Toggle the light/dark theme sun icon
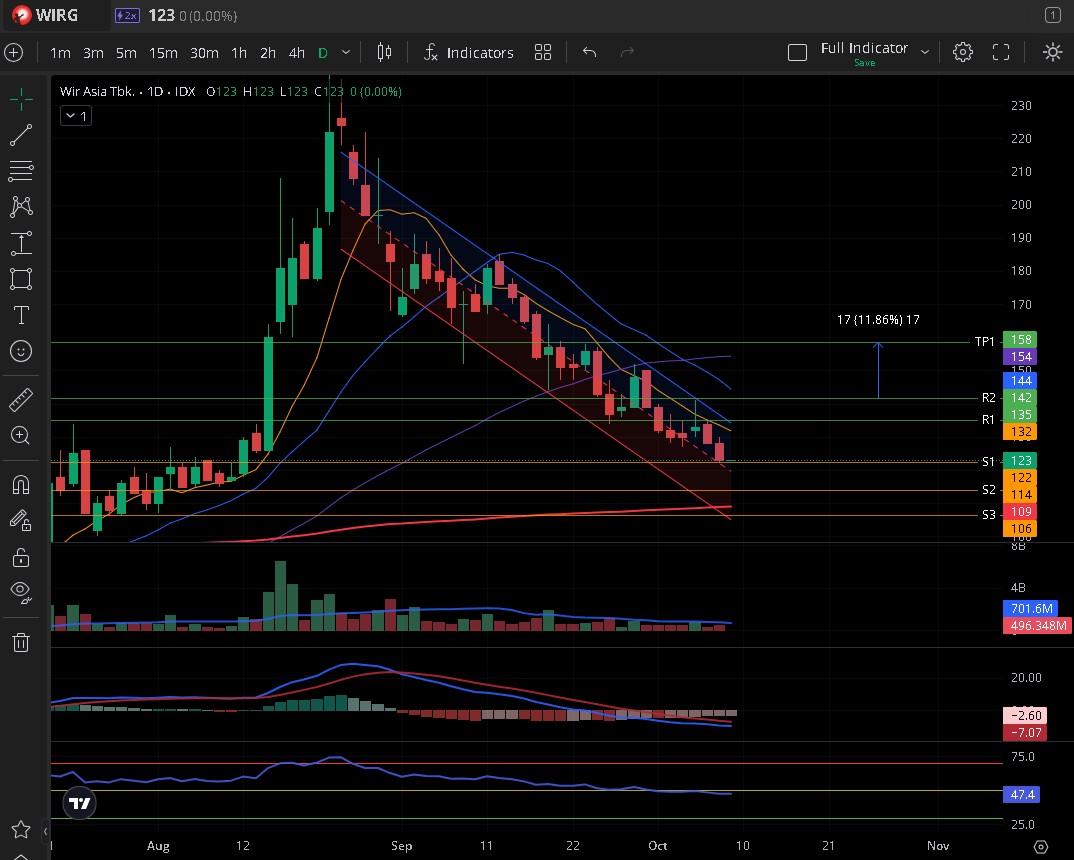Image resolution: width=1074 pixels, height=860 pixels. tap(1052, 52)
